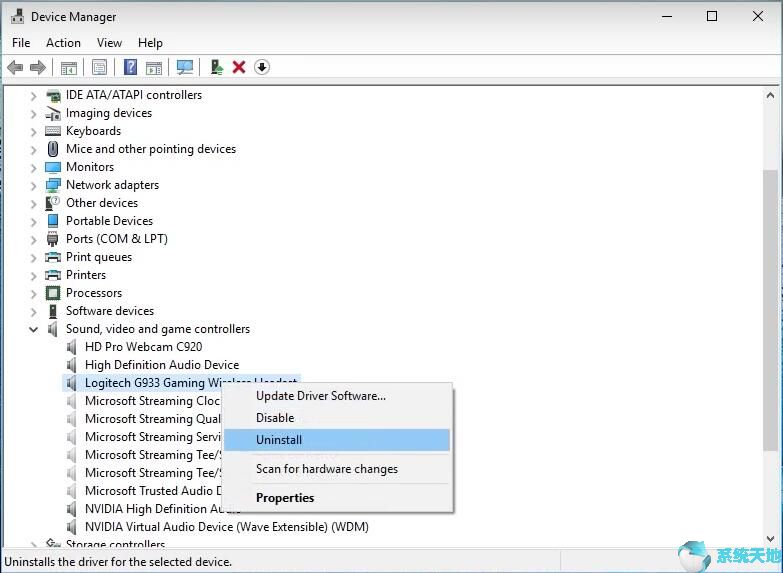
Task: Select the Microsoft Streaming Clock entry
Action: coord(152,401)
